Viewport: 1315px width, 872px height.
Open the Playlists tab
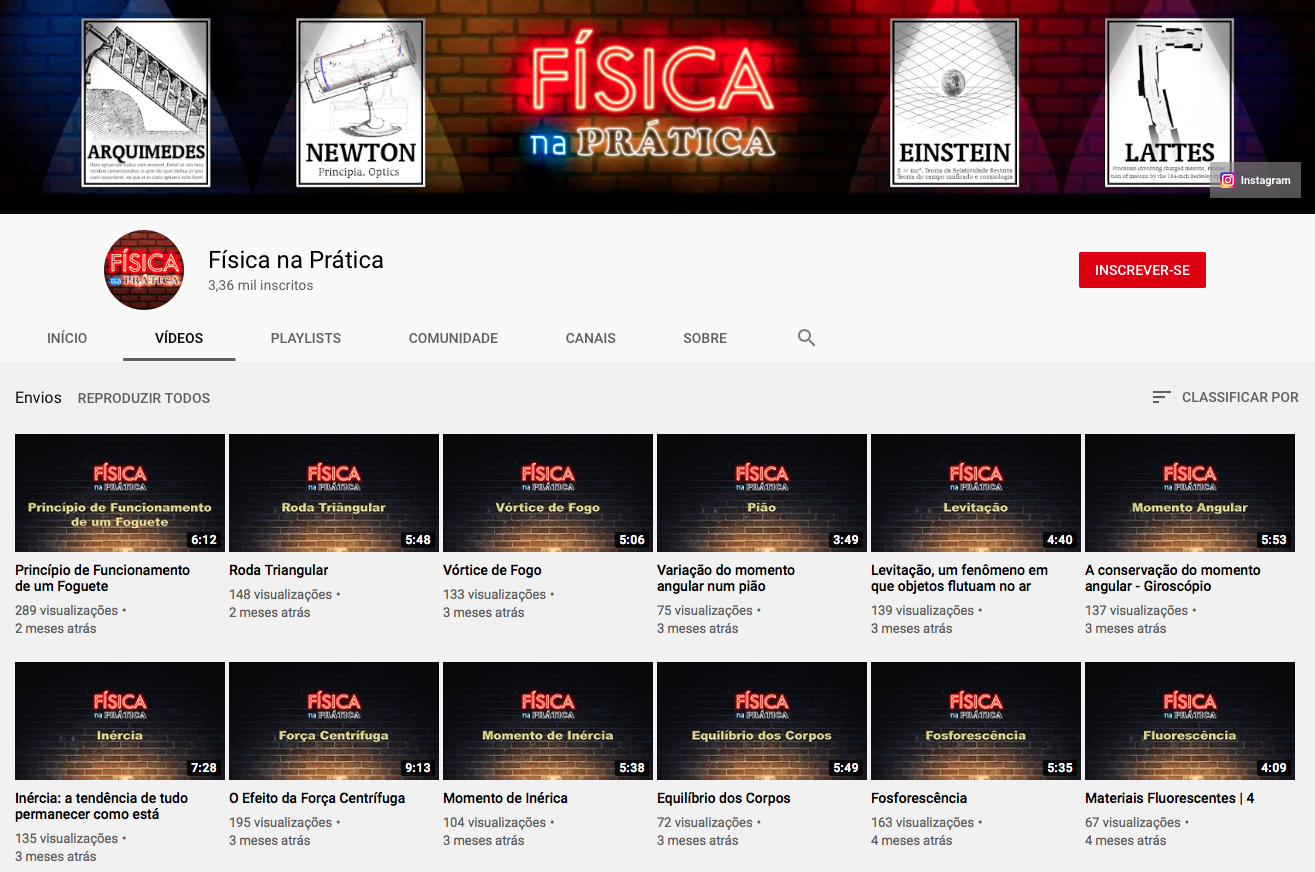[306, 338]
